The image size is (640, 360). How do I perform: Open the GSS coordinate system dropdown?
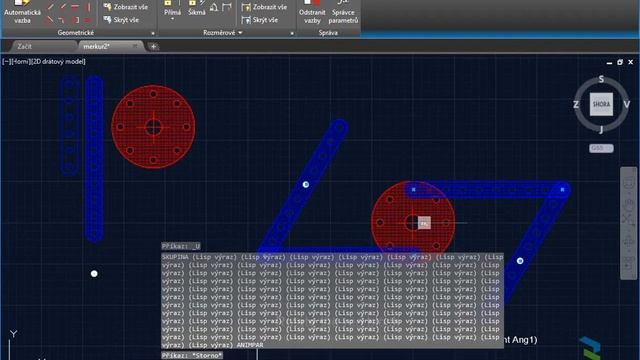click(601, 148)
